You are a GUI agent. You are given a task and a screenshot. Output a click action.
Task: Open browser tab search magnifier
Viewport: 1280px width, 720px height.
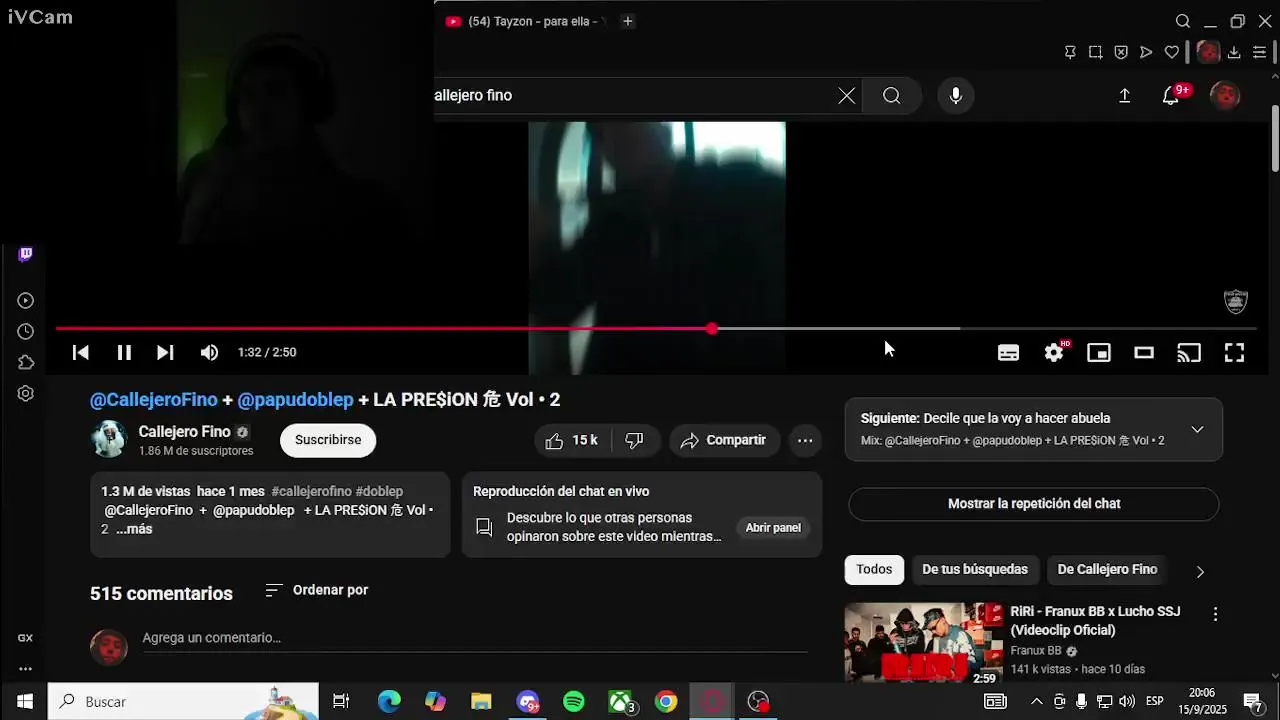click(x=1183, y=21)
